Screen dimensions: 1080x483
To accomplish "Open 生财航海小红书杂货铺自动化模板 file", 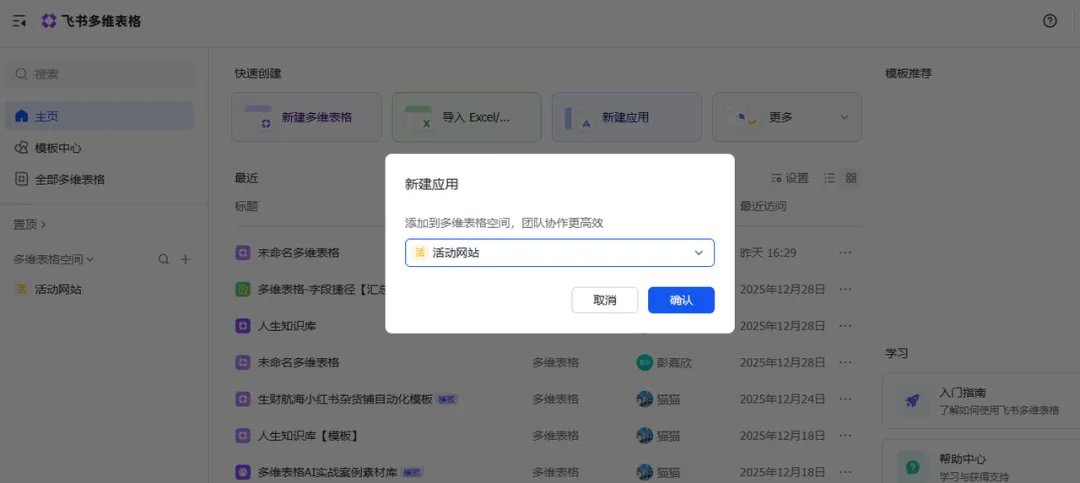I will [345, 399].
